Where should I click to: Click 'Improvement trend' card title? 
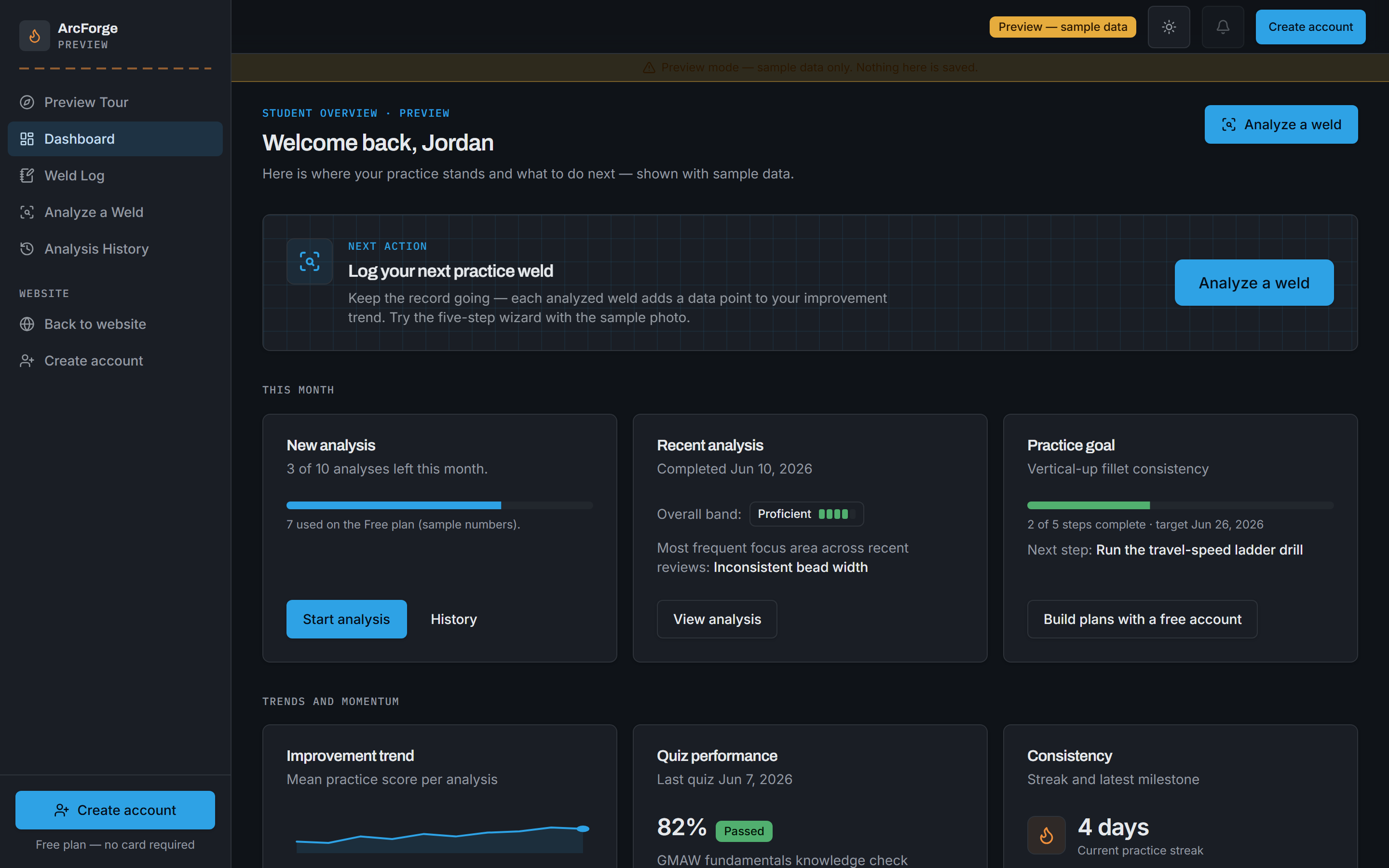coord(350,756)
